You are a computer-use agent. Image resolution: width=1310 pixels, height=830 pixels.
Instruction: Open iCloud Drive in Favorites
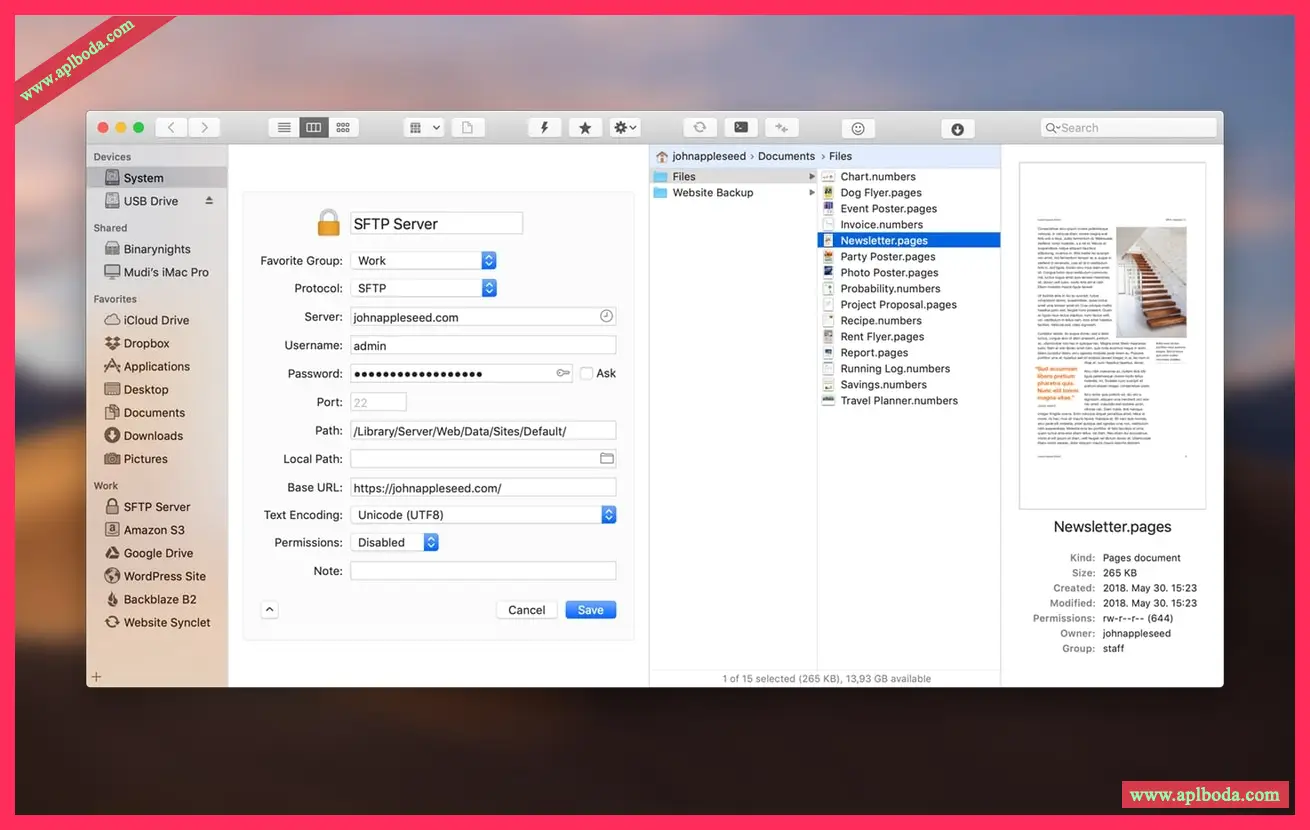157,320
